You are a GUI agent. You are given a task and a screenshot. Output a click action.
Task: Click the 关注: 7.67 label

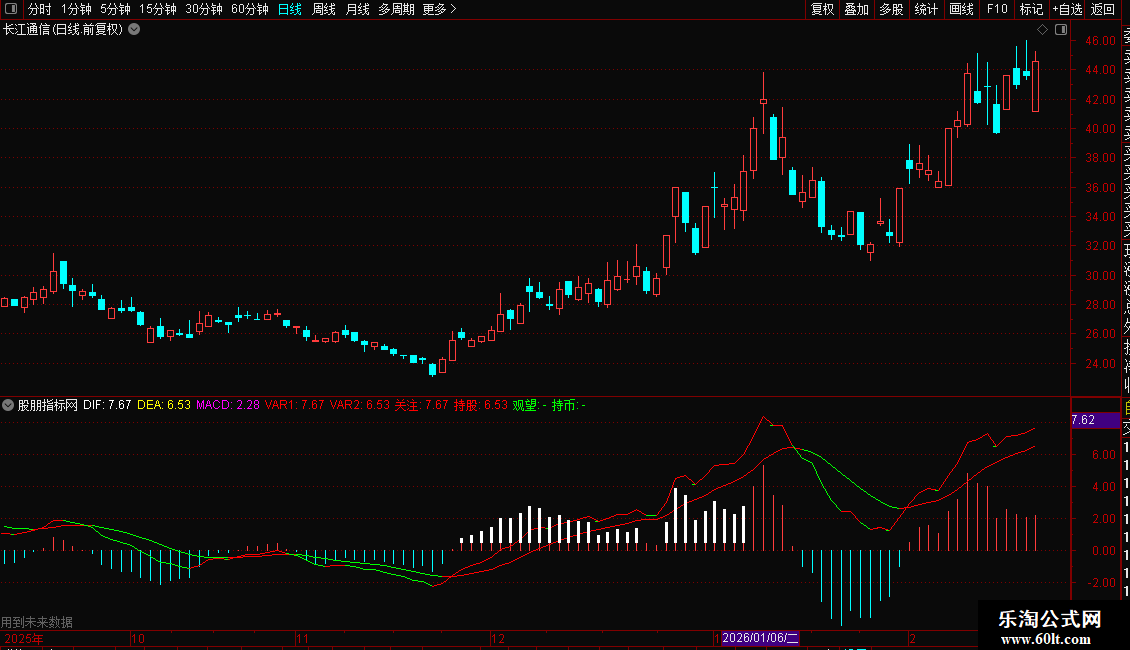coord(422,405)
